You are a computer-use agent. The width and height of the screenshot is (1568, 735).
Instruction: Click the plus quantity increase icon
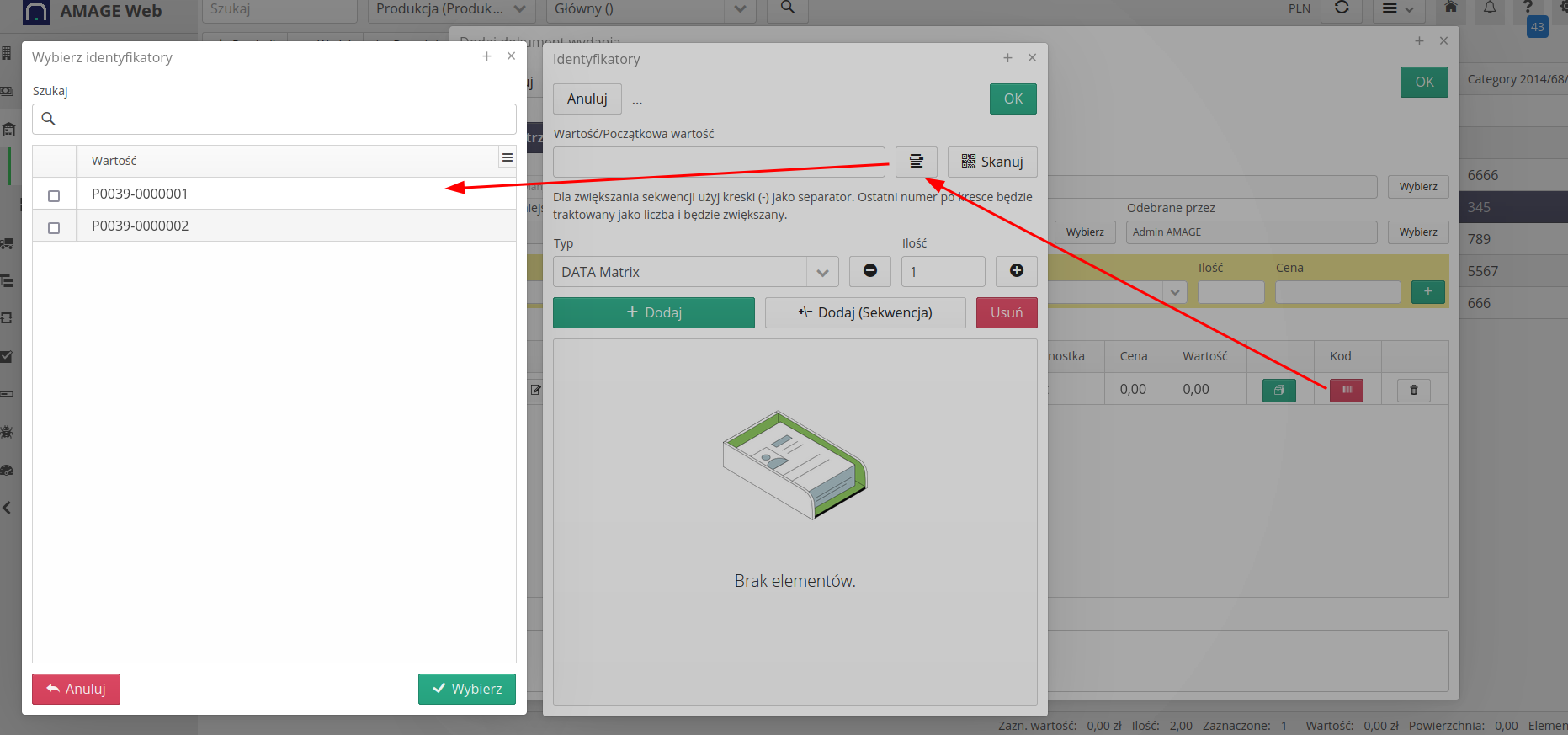tap(1016, 271)
